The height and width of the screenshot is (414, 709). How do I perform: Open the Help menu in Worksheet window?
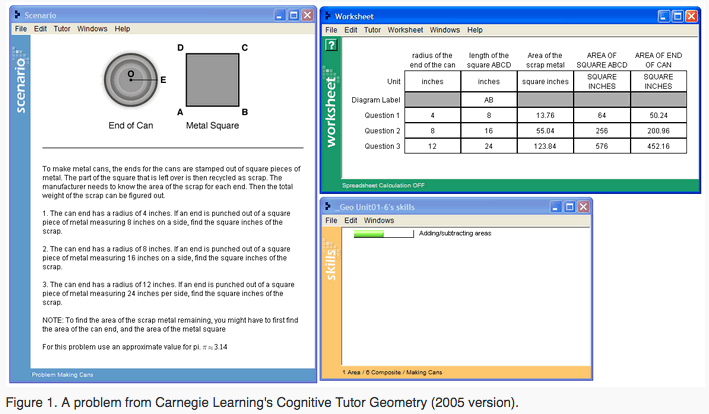coord(475,30)
